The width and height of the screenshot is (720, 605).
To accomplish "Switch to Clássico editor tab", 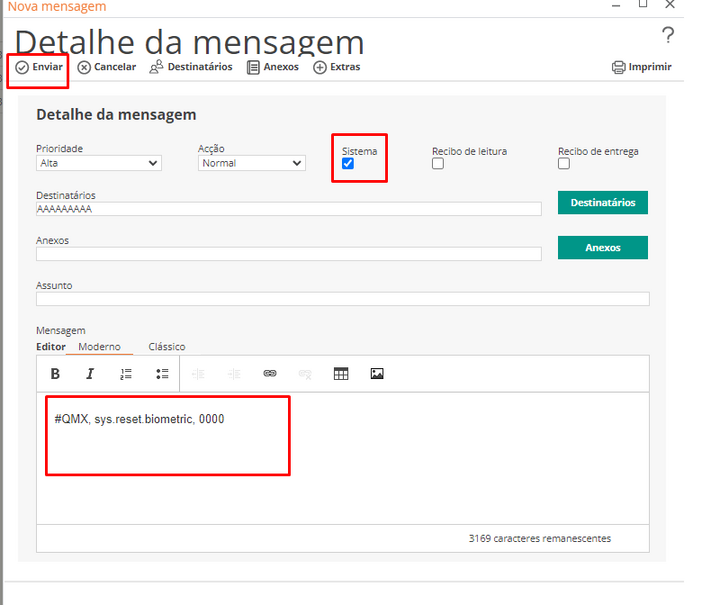I will [166, 347].
